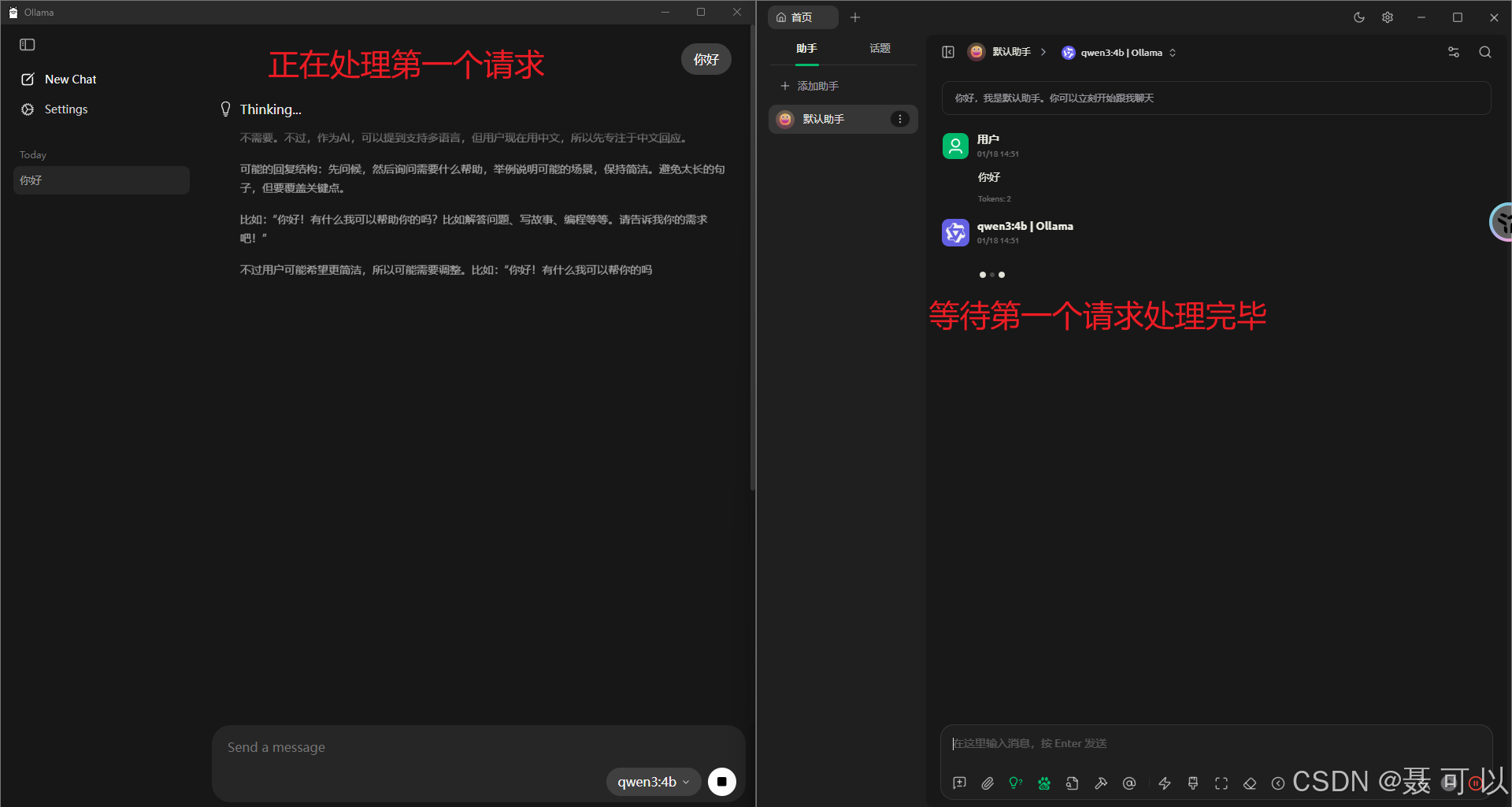Switch to the 话题 tab
The image size is (1512, 807).
[880, 48]
